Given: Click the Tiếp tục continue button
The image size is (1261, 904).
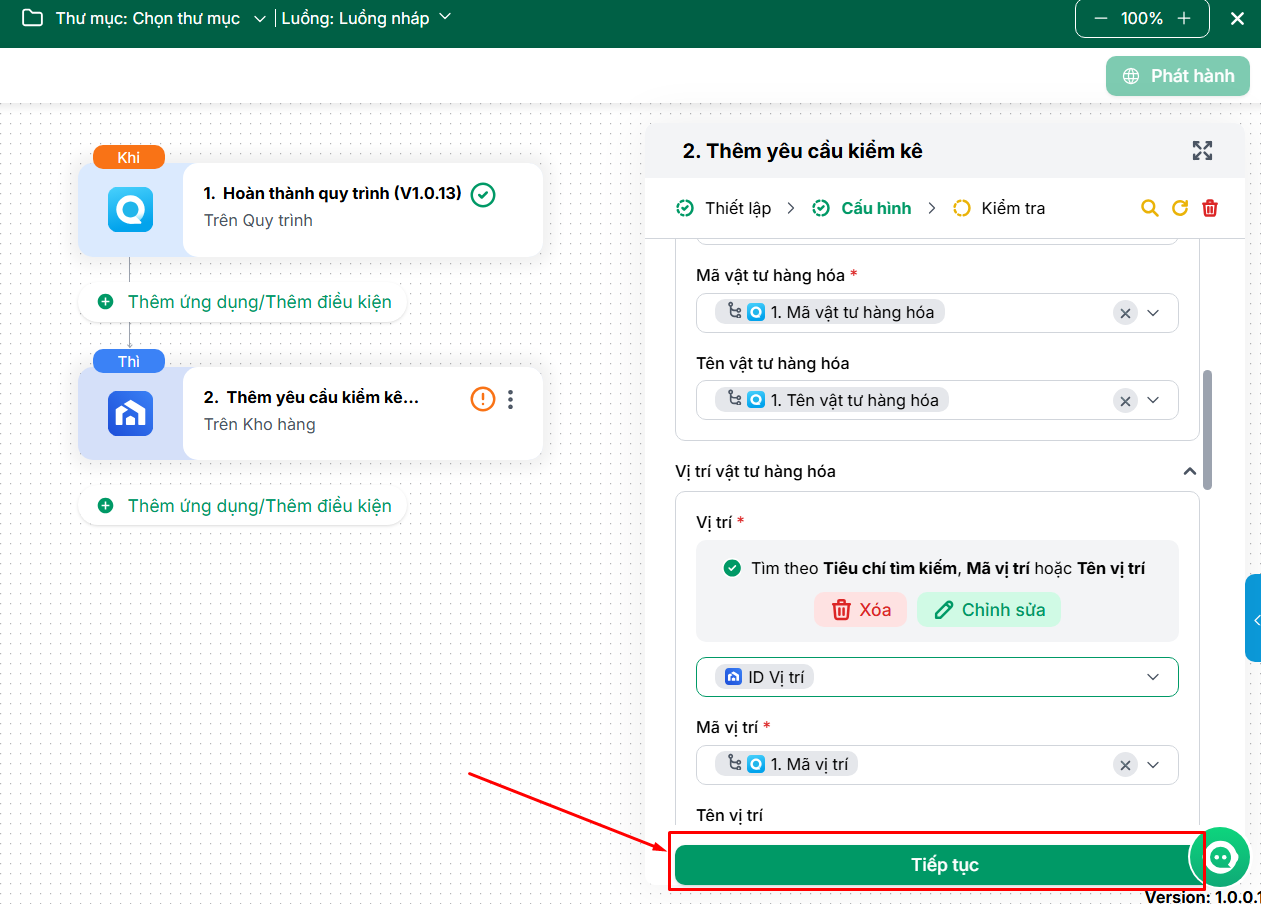Looking at the screenshot, I should [937, 865].
